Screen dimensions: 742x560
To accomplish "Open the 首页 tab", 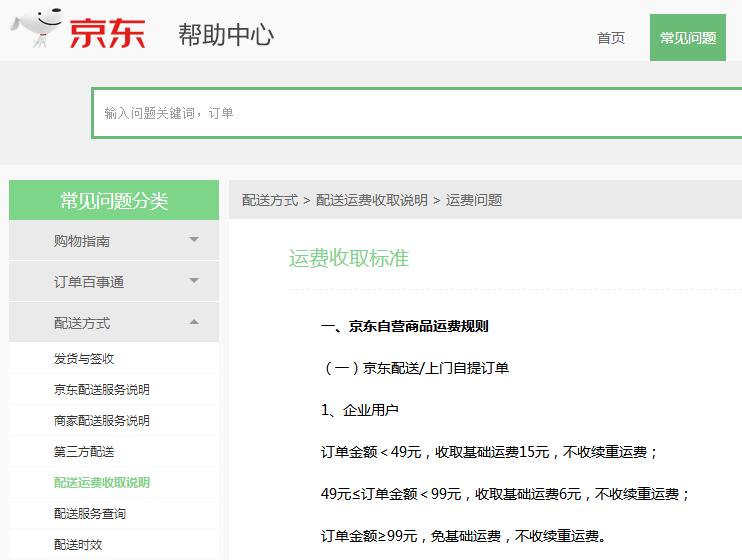I will click(x=610, y=38).
